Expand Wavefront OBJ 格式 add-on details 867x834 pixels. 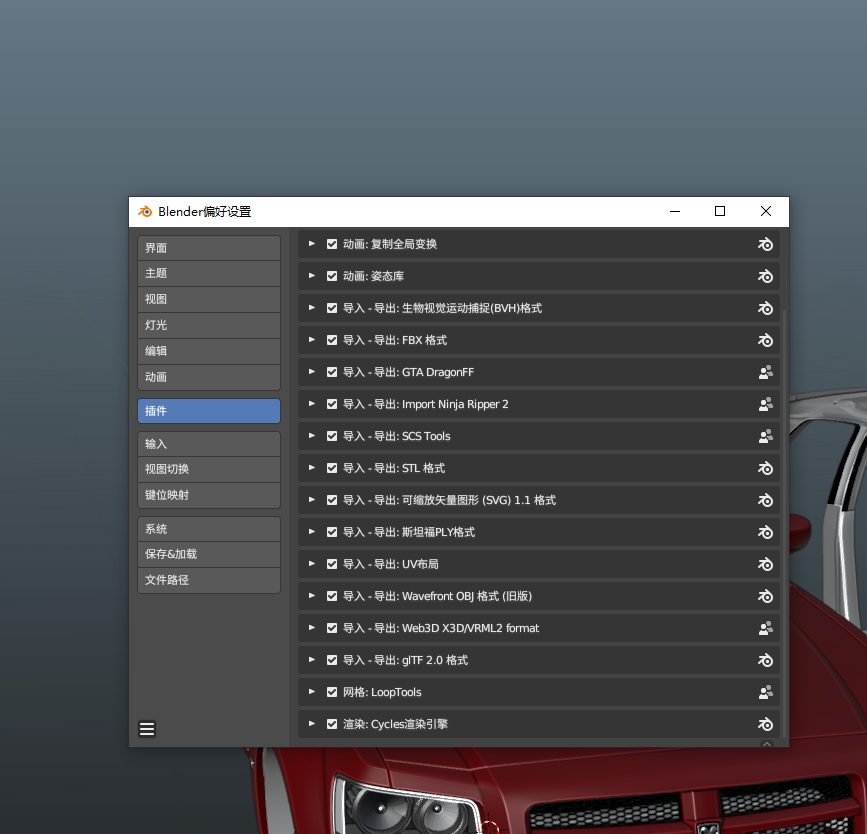tap(312, 596)
